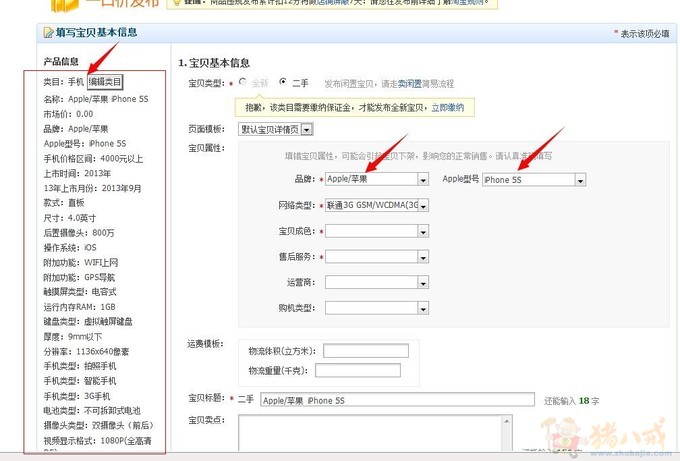Click the 厚度: 9mm以下 text
Image resolution: width=680 pixels, height=461 pixels.
pyautogui.click(x=73, y=337)
